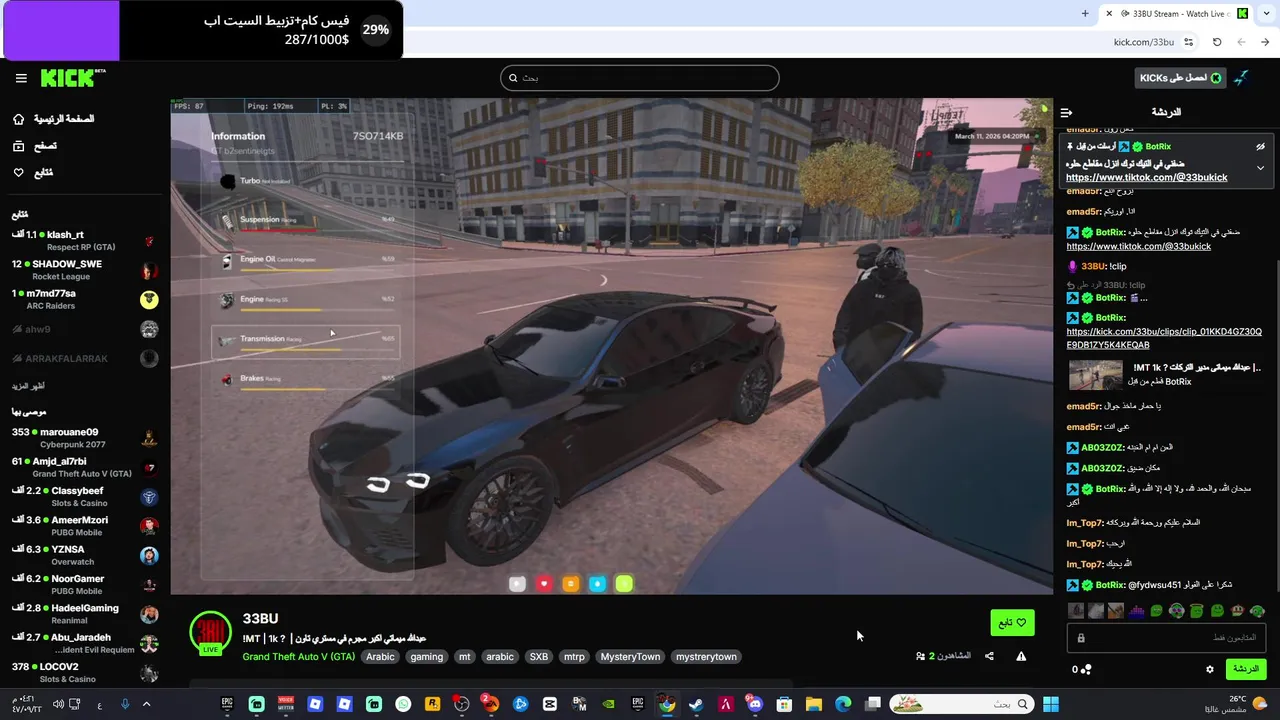Image resolution: width=1280 pixels, height=720 pixels.
Task: Reload the kick.com/33bu page
Action: (x=1217, y=42)
